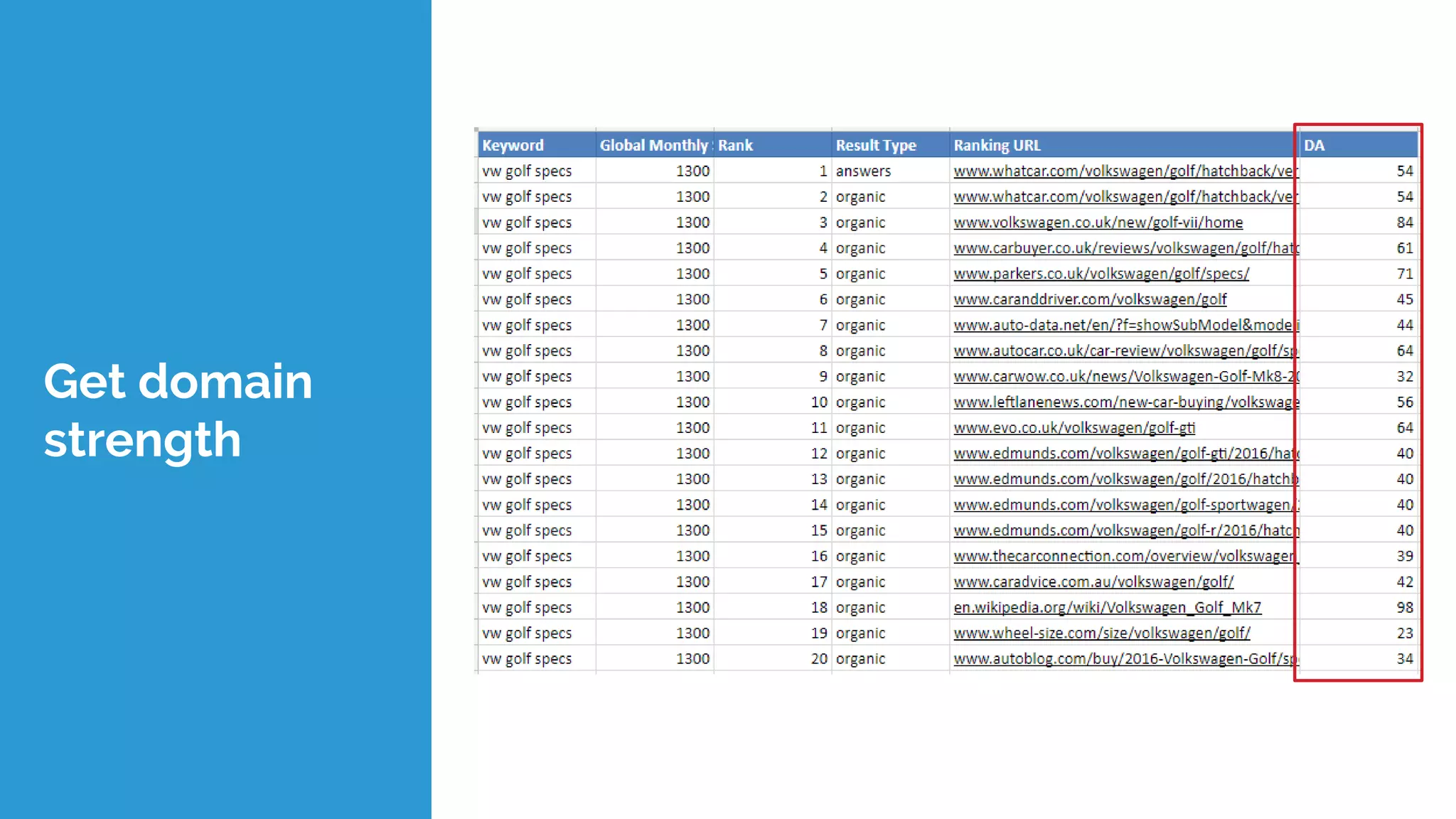Viewport: 1456px width, 819px height.
Task: Open the caradvice.com.au volkswagen golf link
Action: 1093,582
